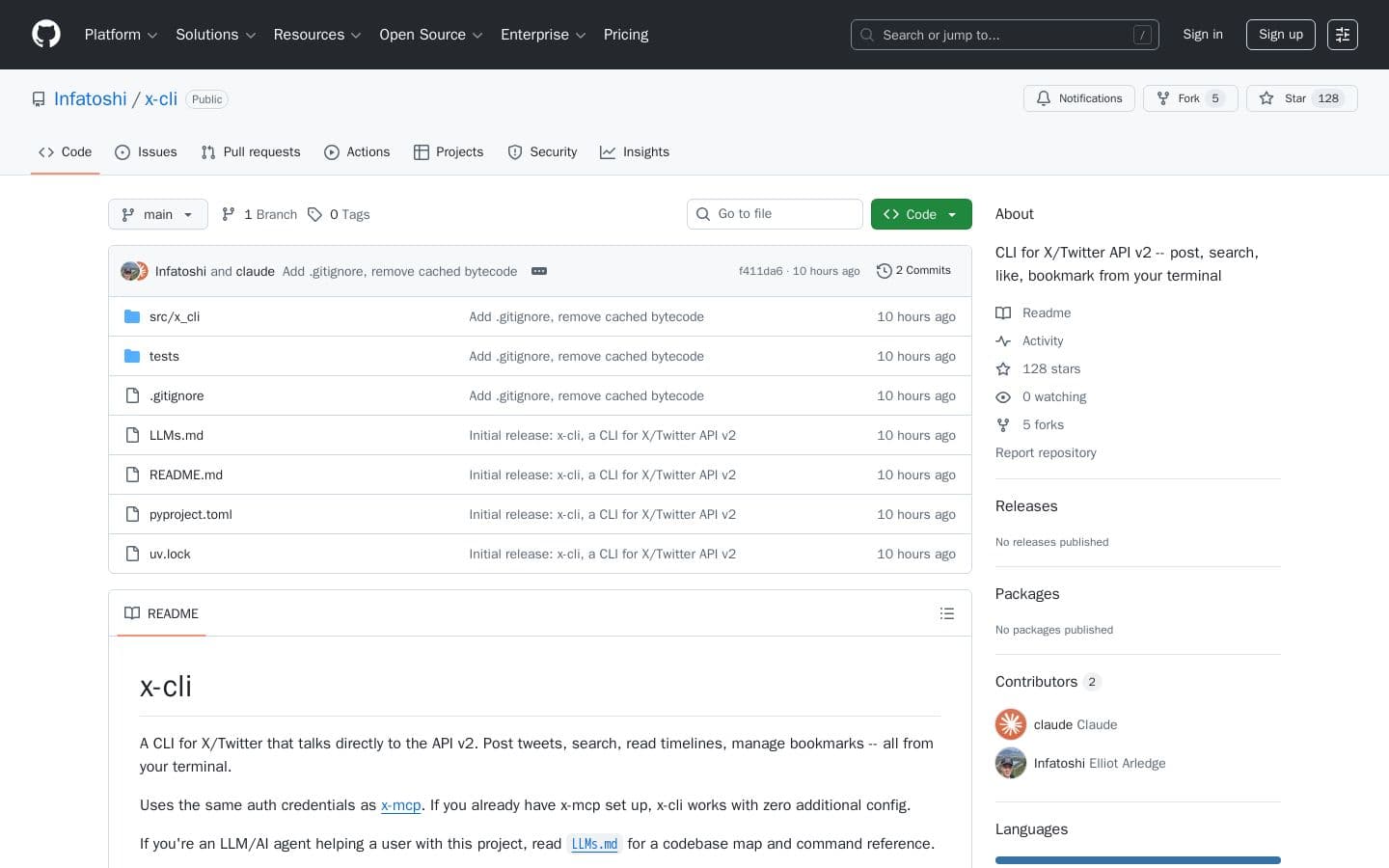The height and width of the screenshot is (868, 1389).
Task: Open the command palette icon next to Sign up
Action: [x=1343, y=35]
